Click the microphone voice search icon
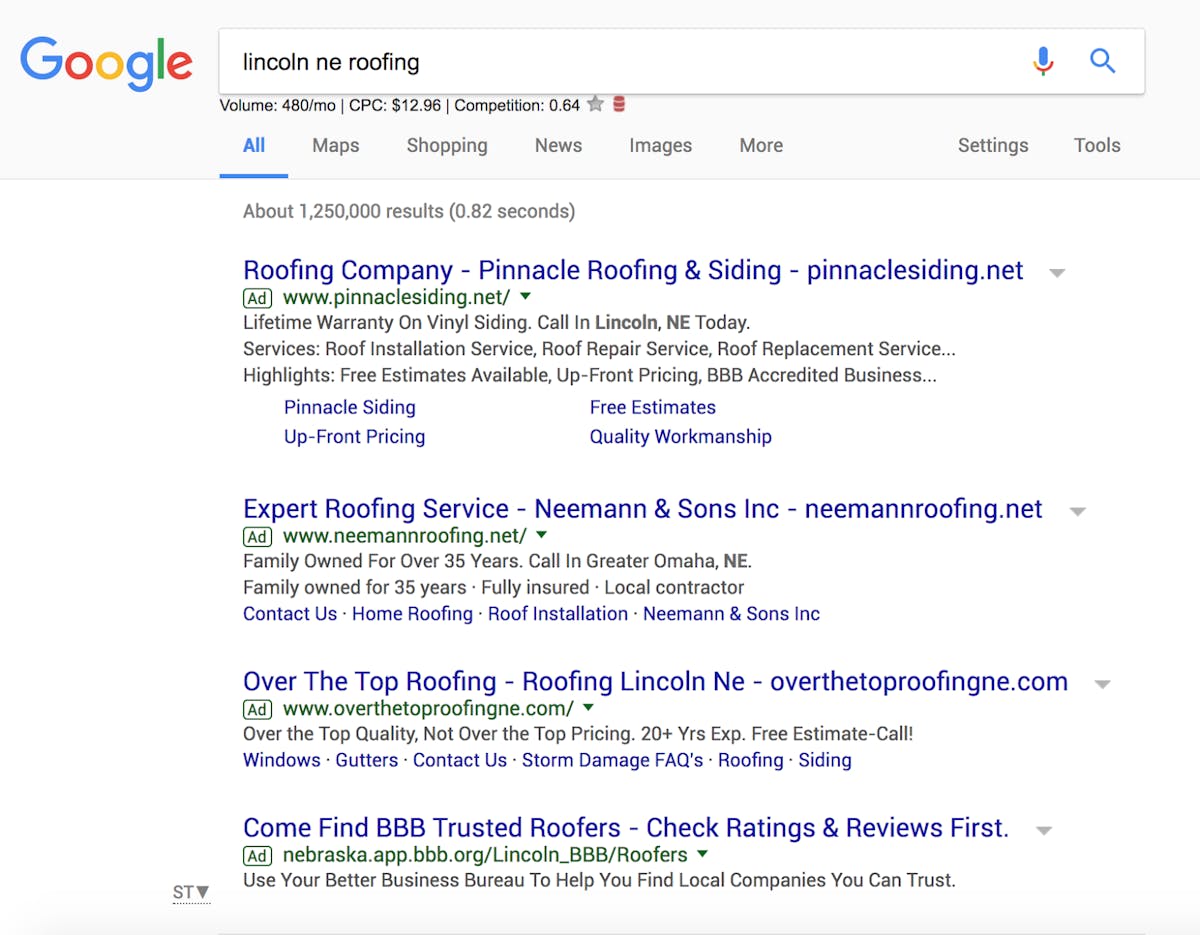The image size is (1200, 935). point(1043,62)
